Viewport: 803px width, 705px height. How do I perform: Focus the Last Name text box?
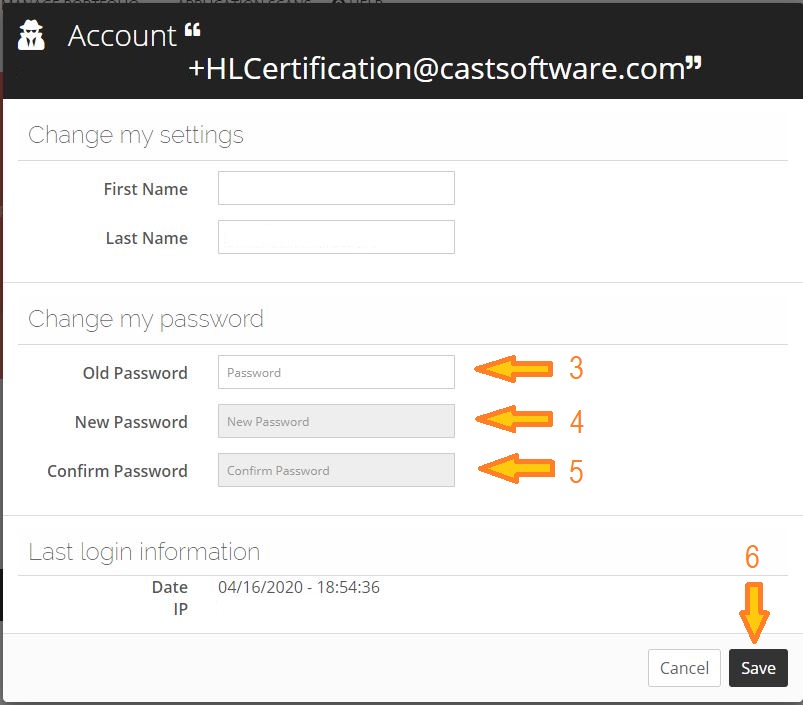point(336,237)
